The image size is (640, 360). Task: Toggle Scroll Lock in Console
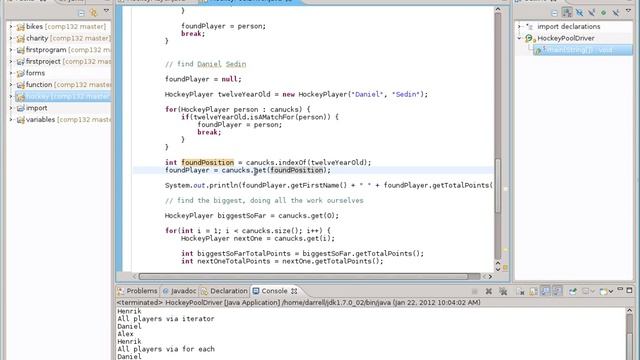pos(533,291)
